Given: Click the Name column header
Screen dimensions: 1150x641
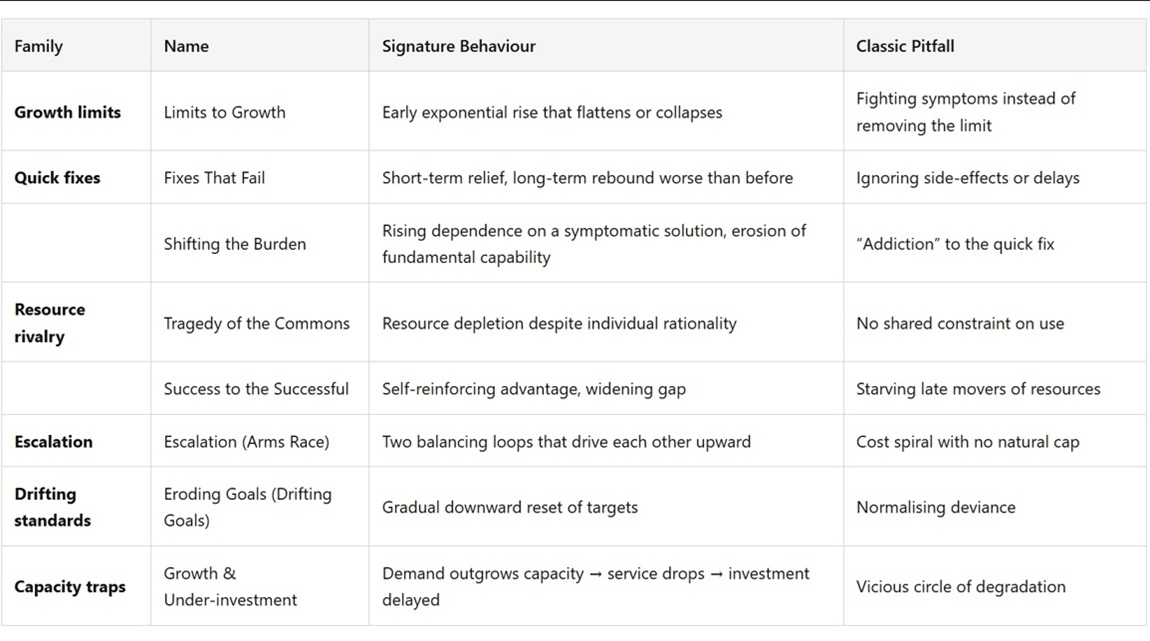Looking at the screenshot, I should tap(186, 46).
